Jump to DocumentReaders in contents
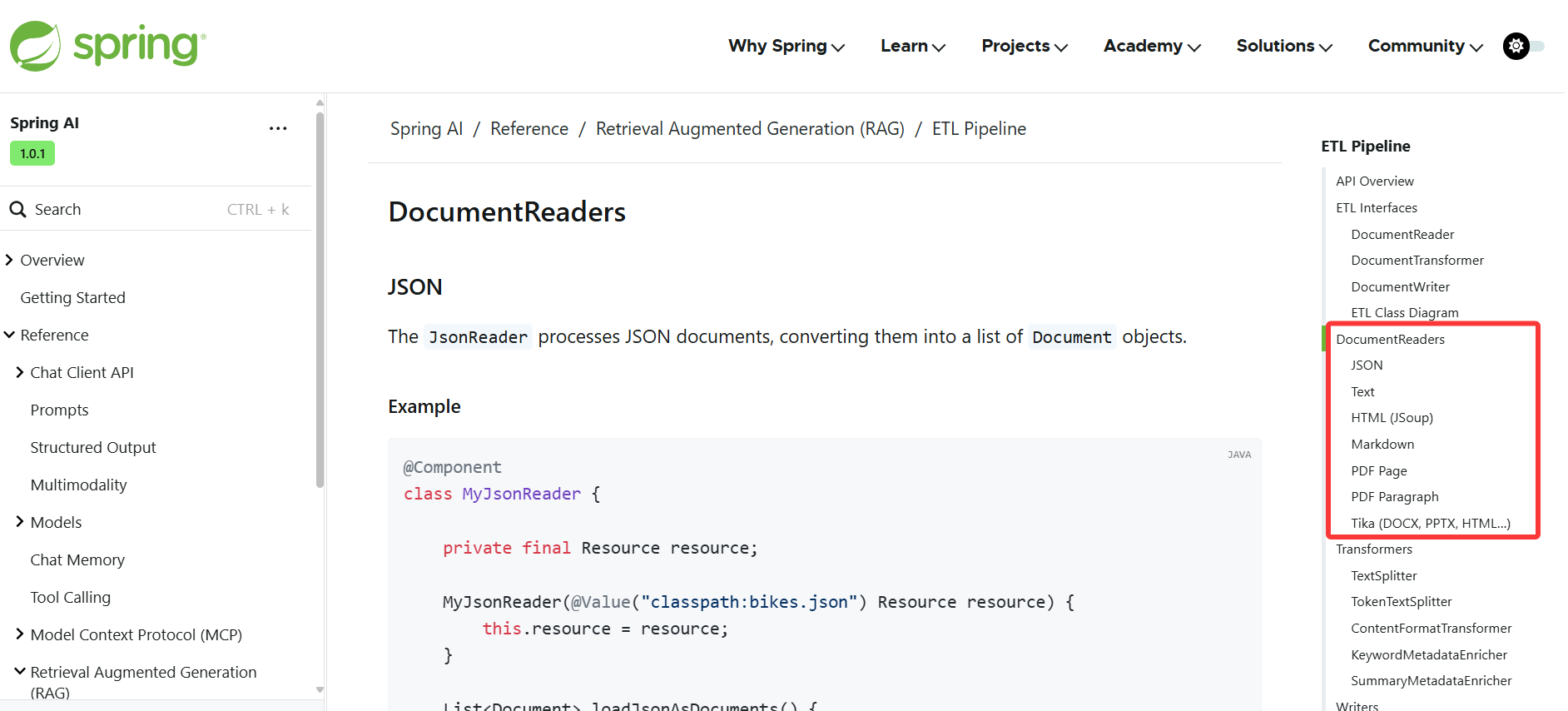This screenshot has width=1568, height=711. (1390, 339)
